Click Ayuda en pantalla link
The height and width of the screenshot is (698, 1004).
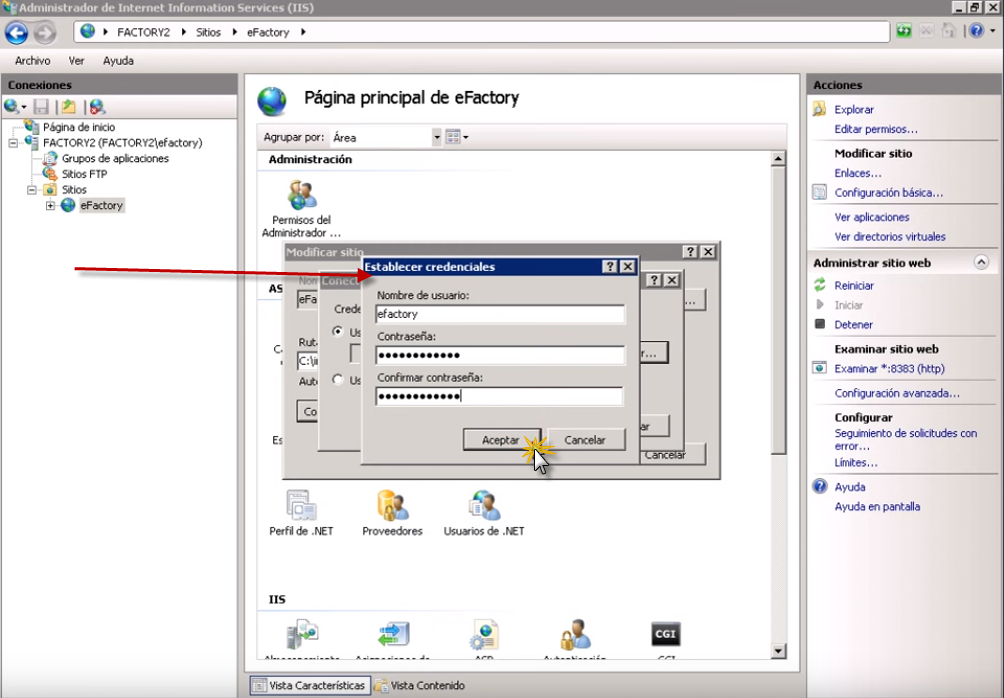point(877,507)
